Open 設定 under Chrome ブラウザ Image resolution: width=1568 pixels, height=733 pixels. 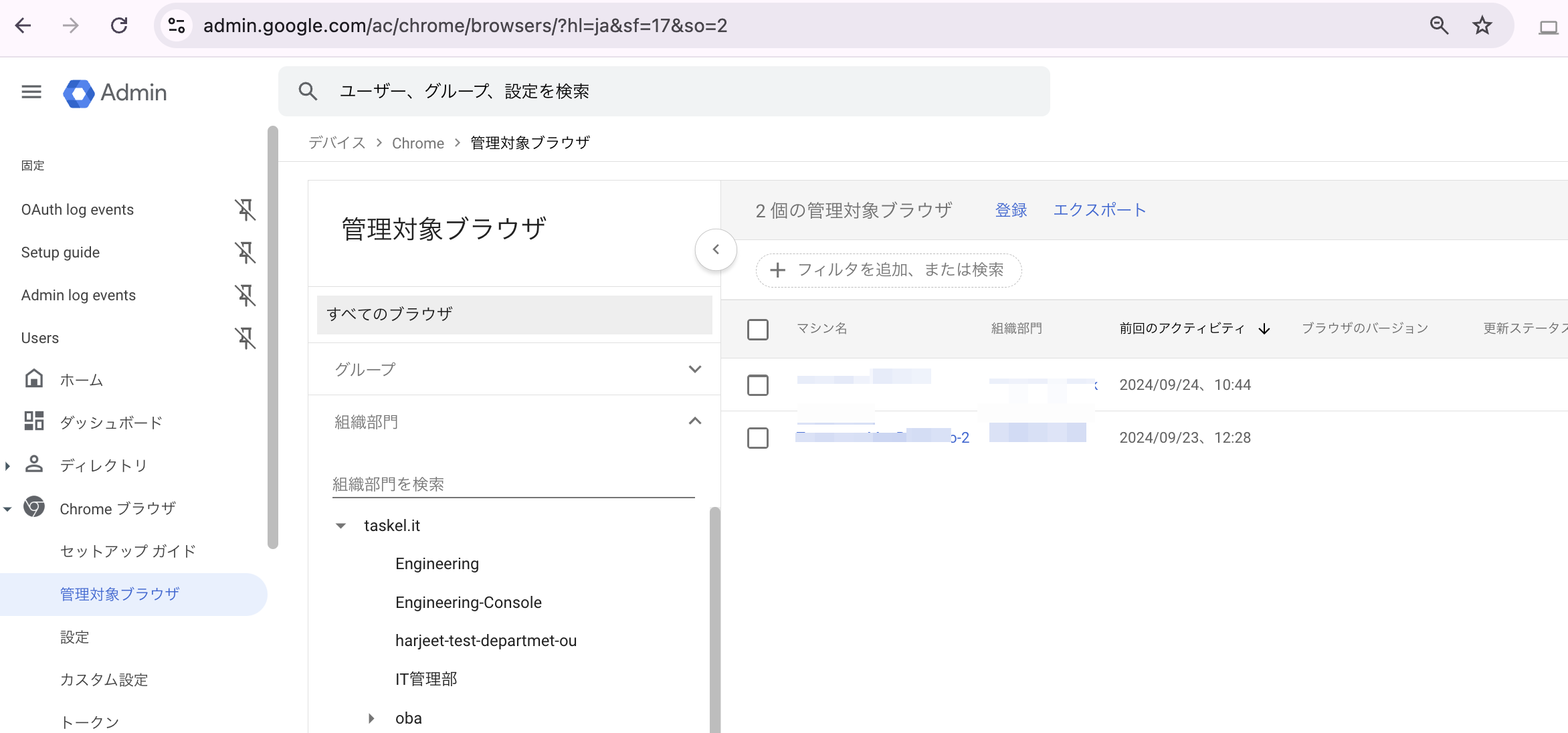pos(74,637)
